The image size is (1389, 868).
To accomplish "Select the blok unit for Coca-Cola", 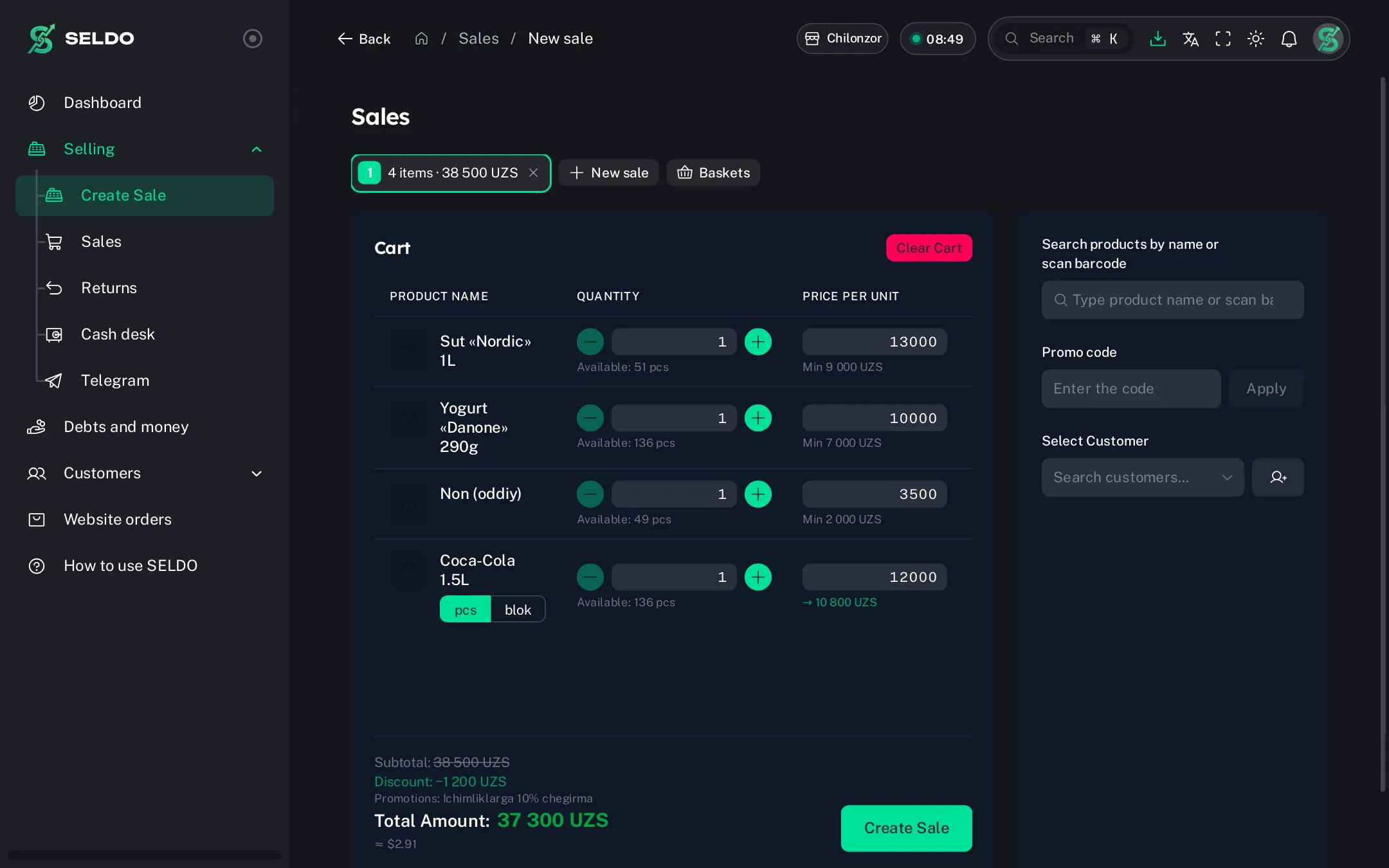I will coord(518,610).
